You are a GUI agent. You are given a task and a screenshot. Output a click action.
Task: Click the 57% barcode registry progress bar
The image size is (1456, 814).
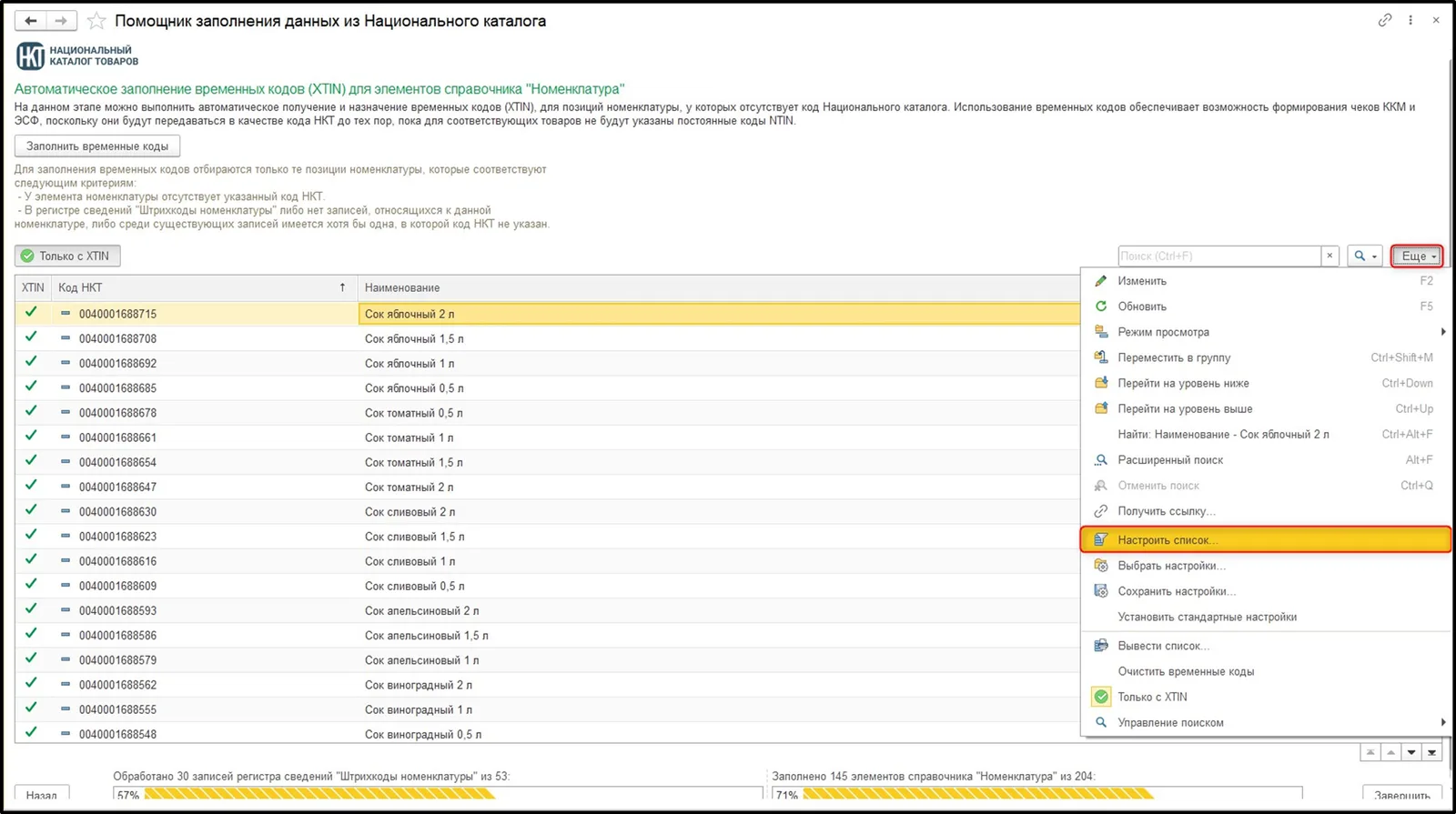pyautogui.click(x=438, y=795)
